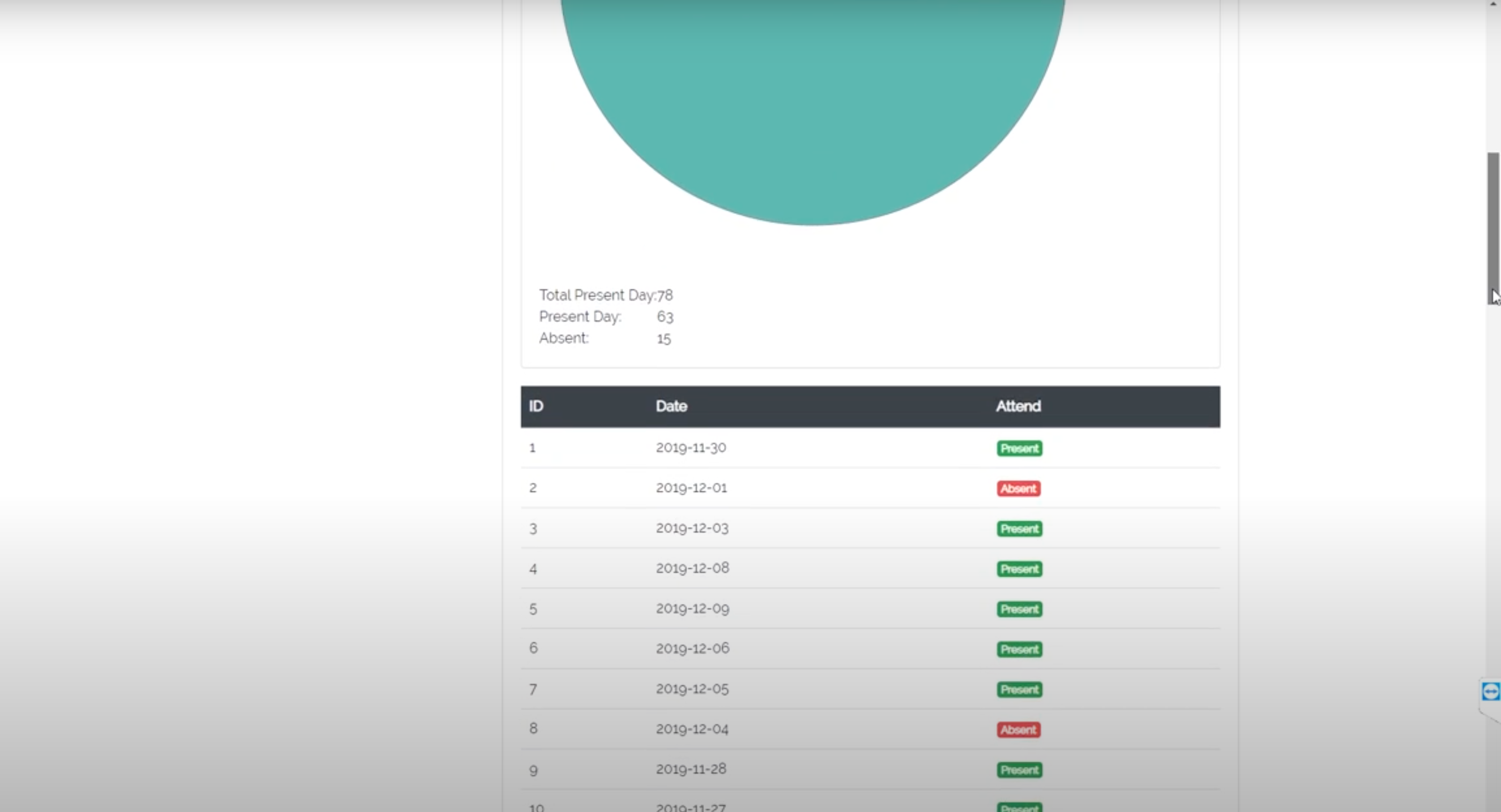Click the Date column header
The image size is (1501, 812).
point(671,406)
